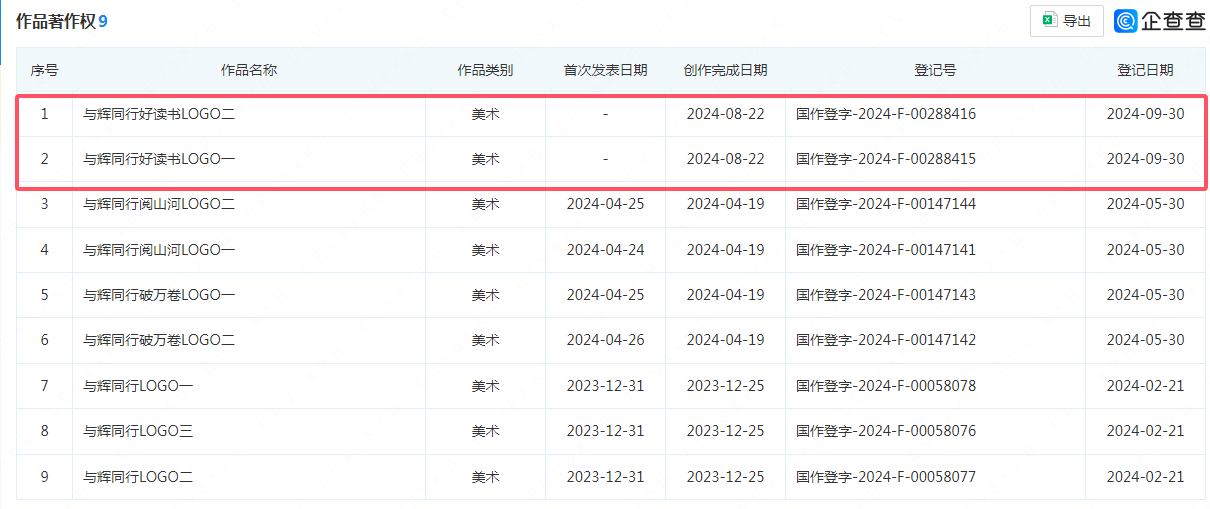Screen dimensions: 1210x509
Task: Click registration number 国作登字-2024-F-00147143
Action: pyautogui.click(x=886, y=295)
